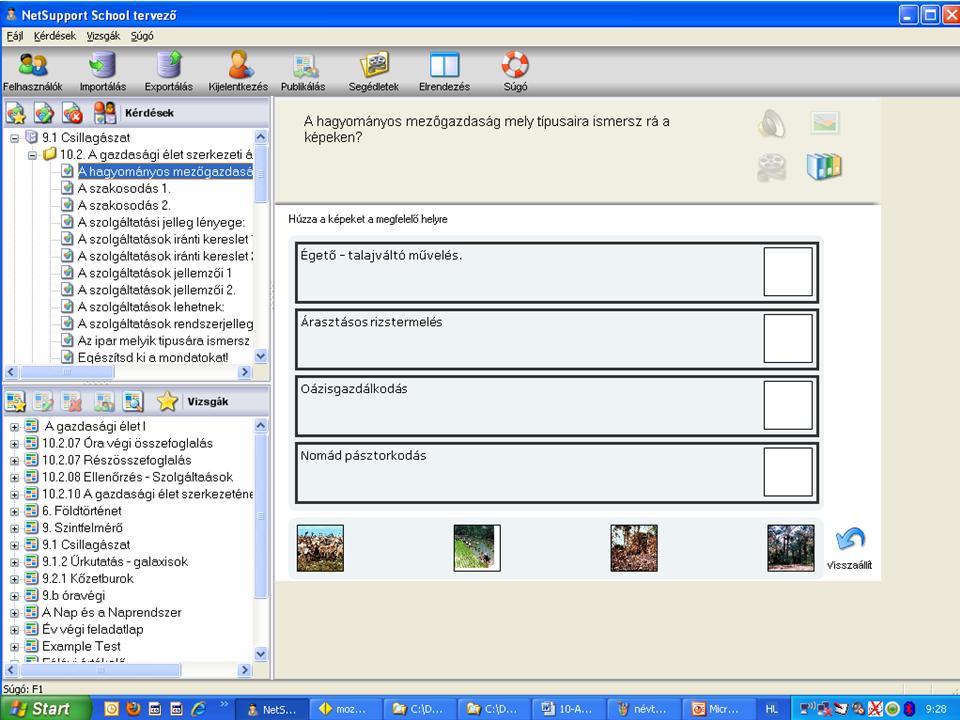Open the Segédletek resources icon
Viewport: 960px width, 720px height.
pos(374,67)
